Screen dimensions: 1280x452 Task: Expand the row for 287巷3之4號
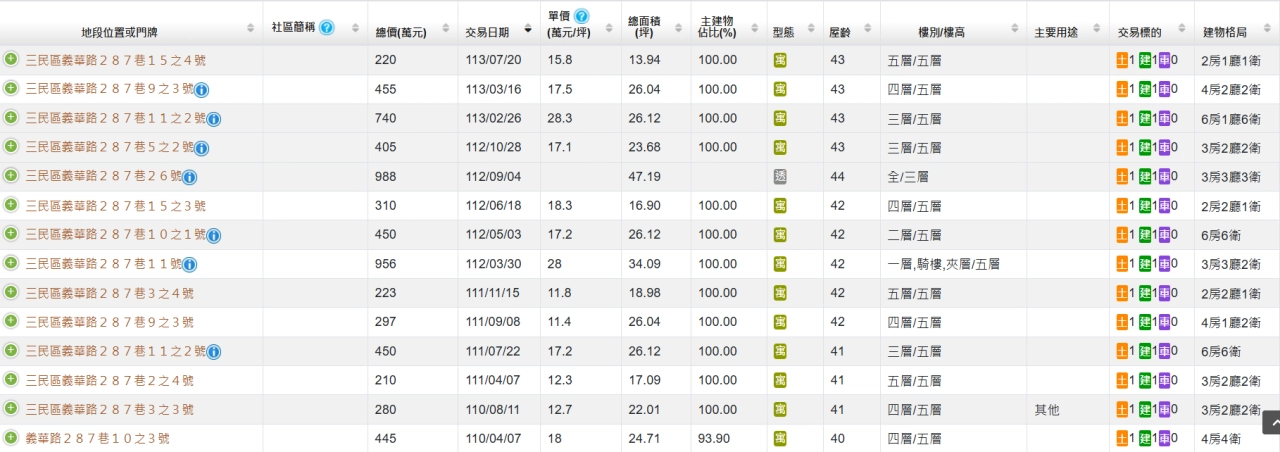click(11, 293)
